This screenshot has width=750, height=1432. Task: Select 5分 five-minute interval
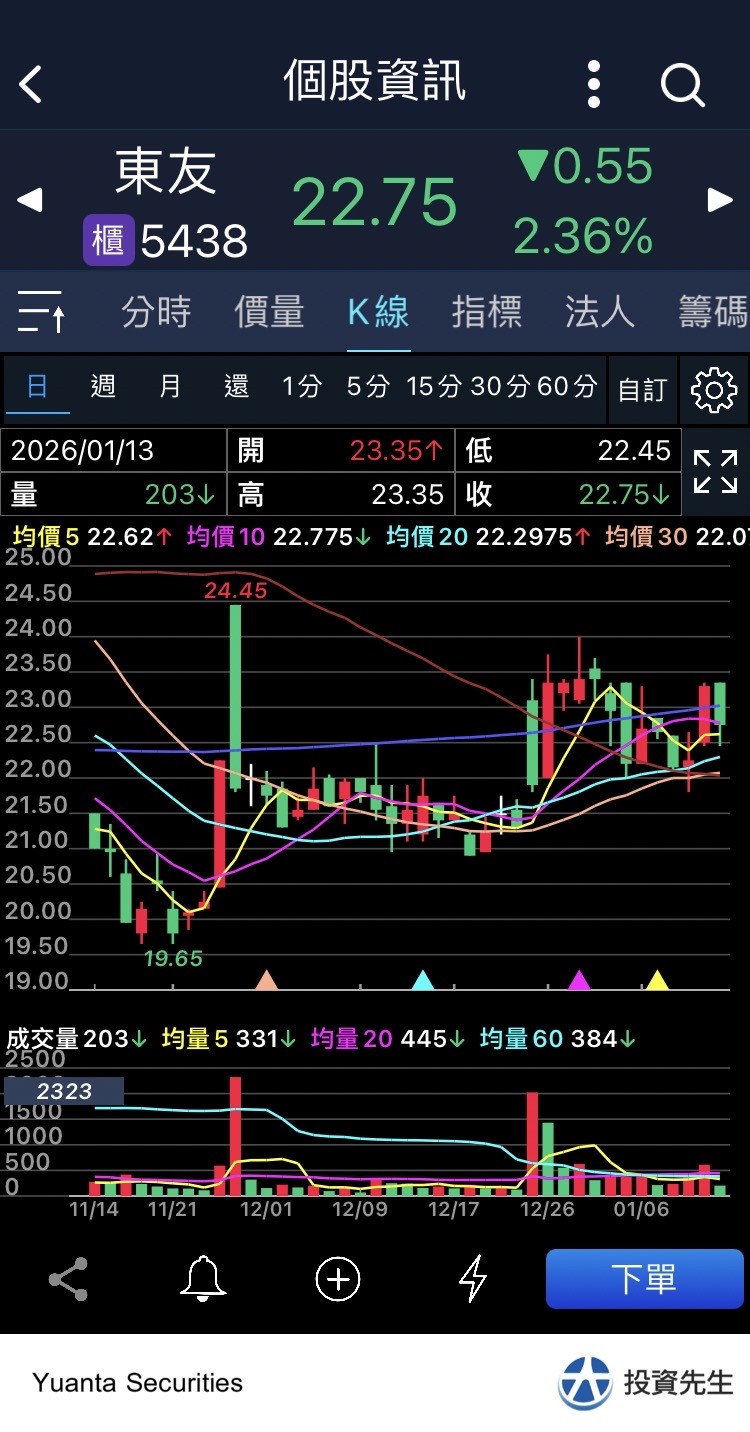[x=367, y=386]
